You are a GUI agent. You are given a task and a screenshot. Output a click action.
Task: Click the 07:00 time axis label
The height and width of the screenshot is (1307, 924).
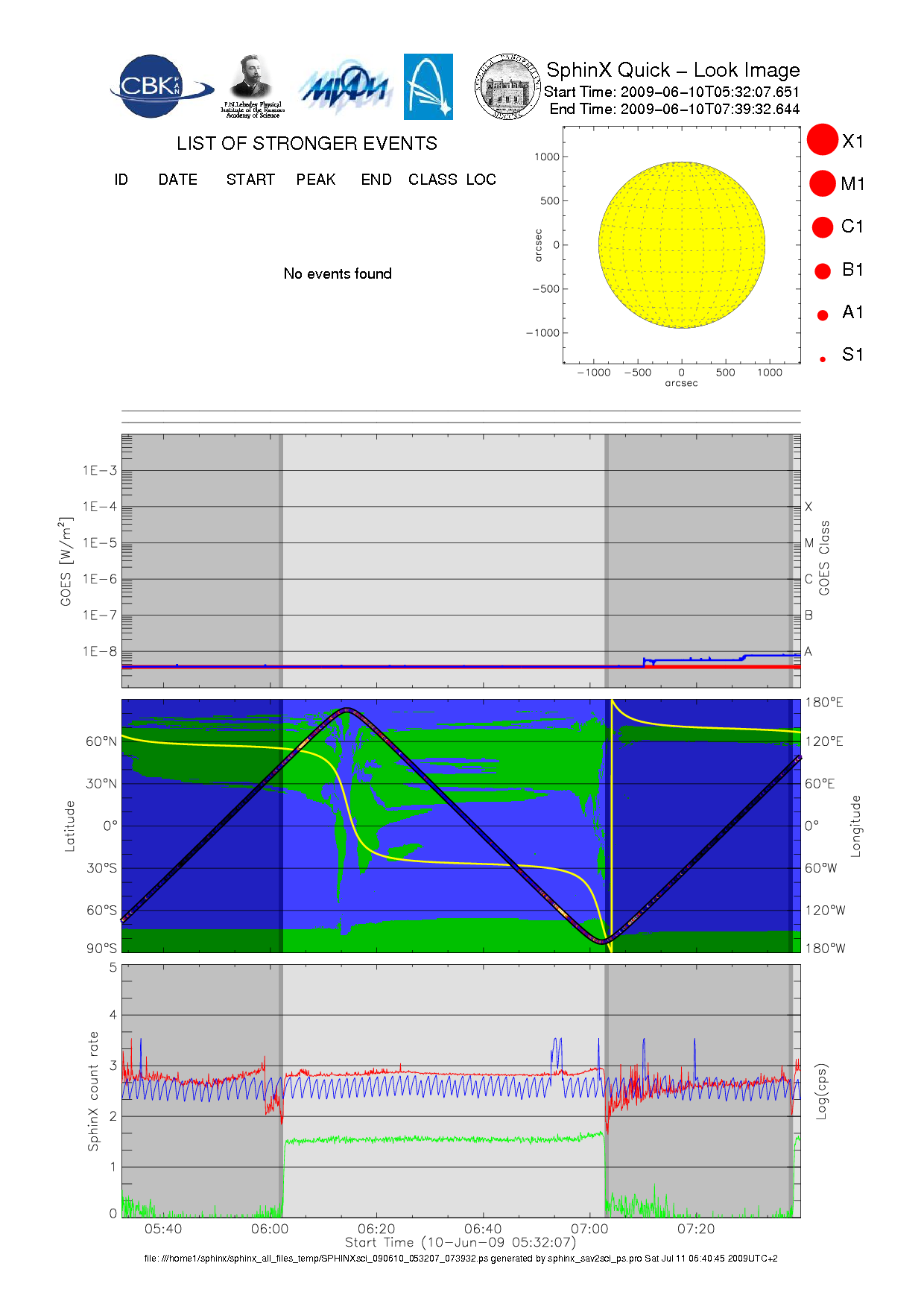pos(589,1229)
